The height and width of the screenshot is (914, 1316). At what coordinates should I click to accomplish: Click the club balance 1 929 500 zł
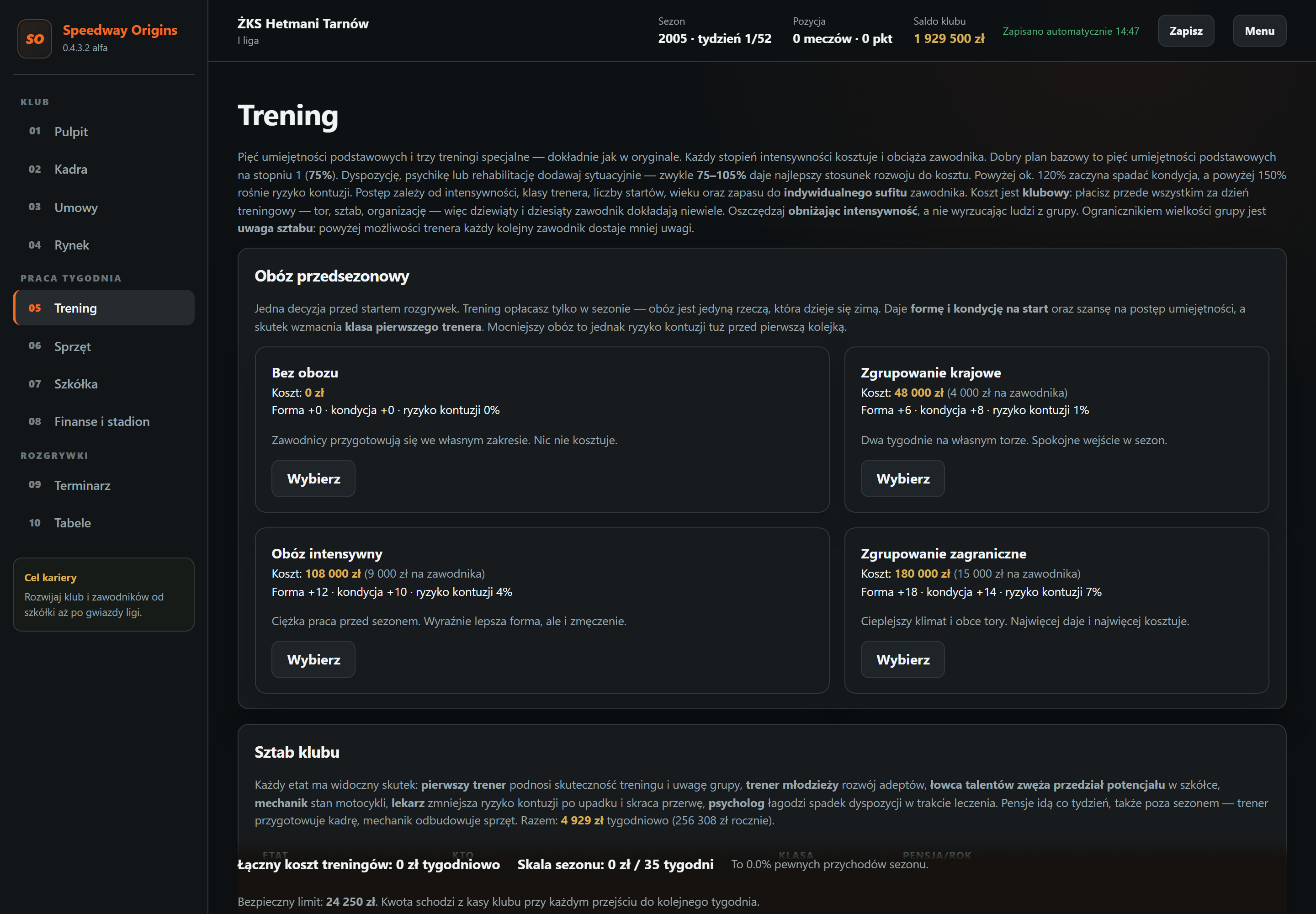949,38
